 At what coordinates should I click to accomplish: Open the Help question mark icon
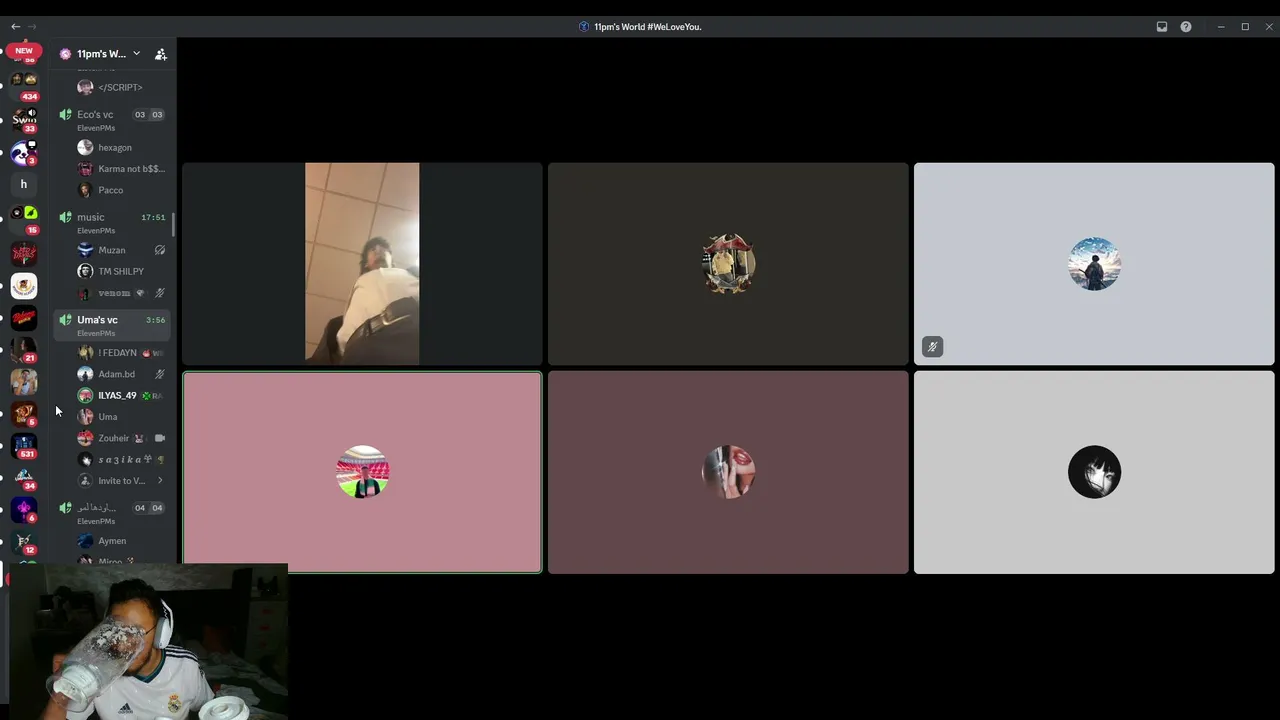1186,27
